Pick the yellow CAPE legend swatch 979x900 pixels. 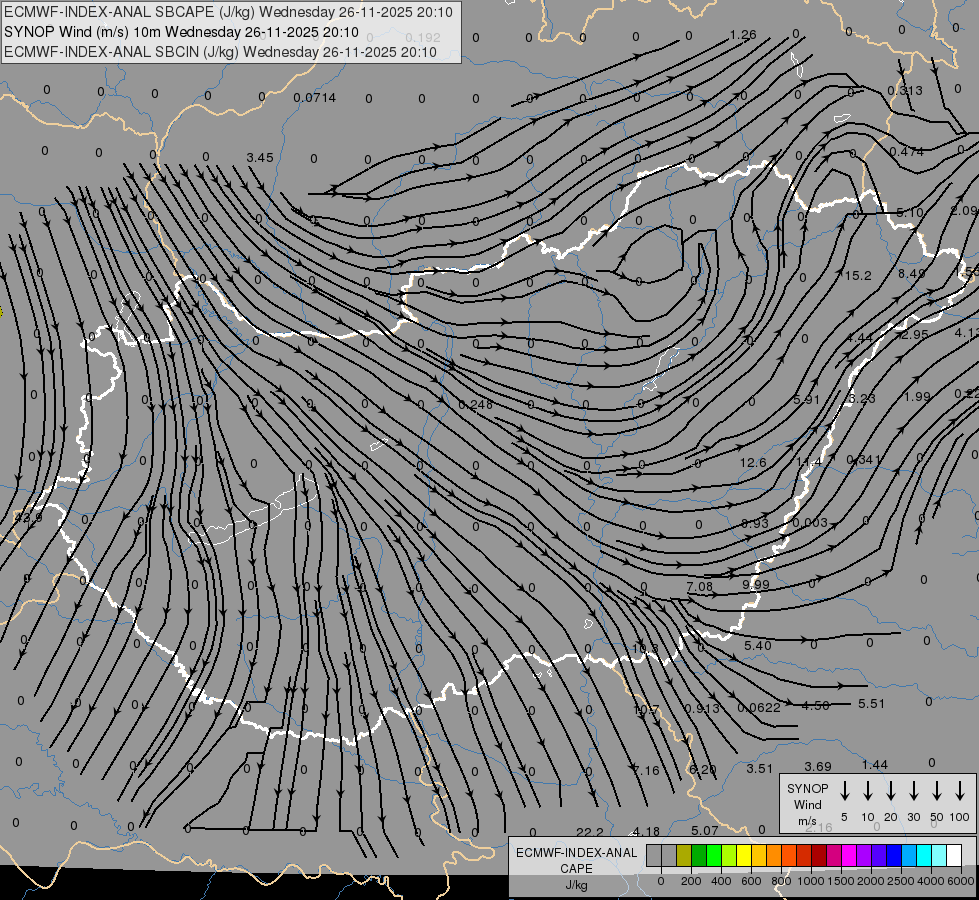(x=744, y=855)
